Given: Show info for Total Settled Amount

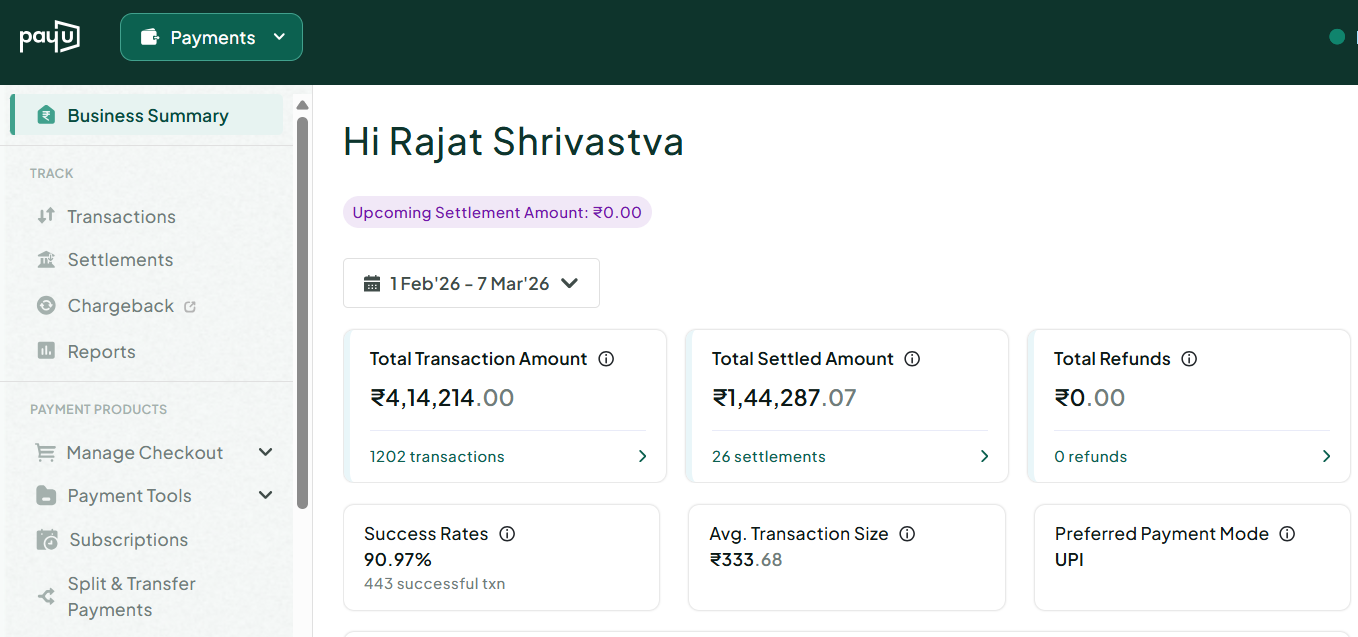Looking at the screenshot, I should 912,359.
